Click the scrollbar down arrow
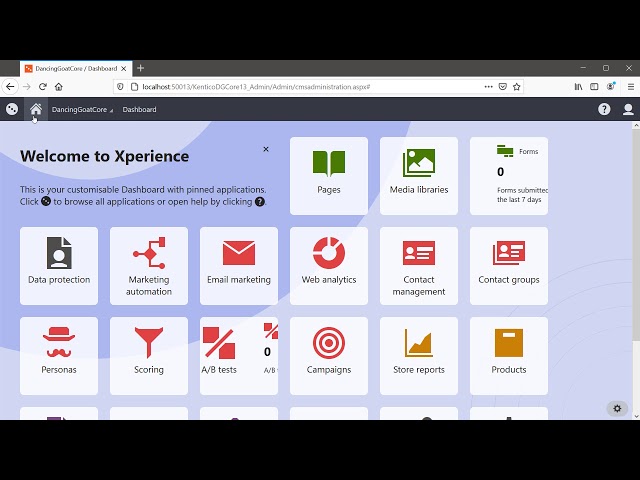This screenshot has height=480, width=640. [x=636, y=416]
